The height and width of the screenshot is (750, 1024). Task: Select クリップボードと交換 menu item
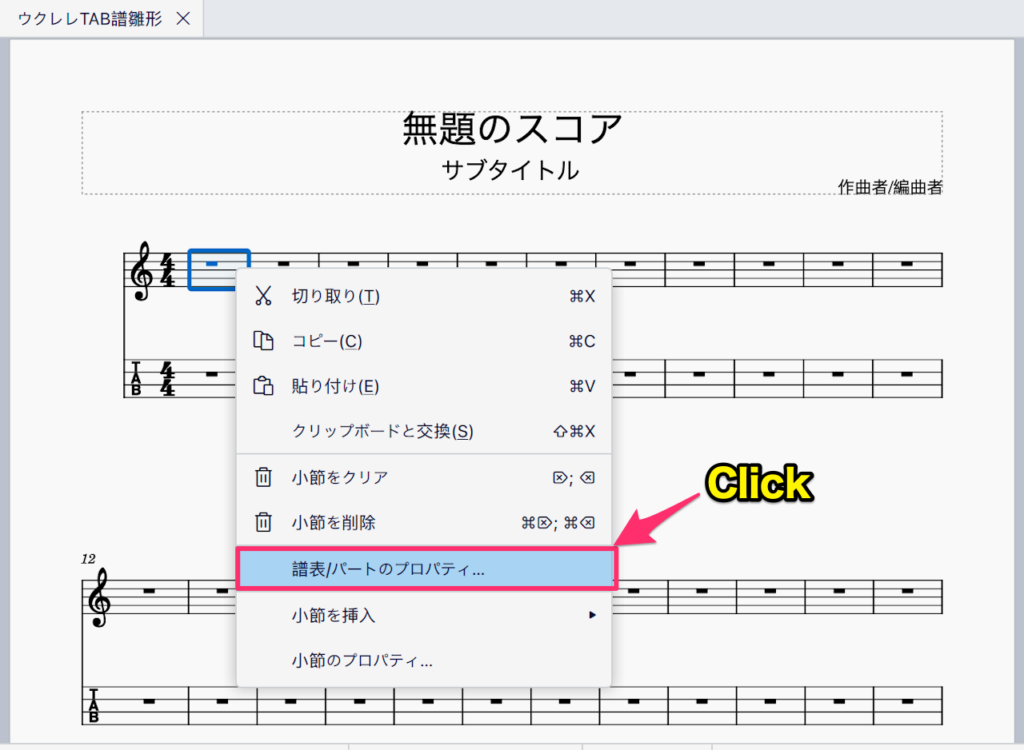tap(382, 431)
